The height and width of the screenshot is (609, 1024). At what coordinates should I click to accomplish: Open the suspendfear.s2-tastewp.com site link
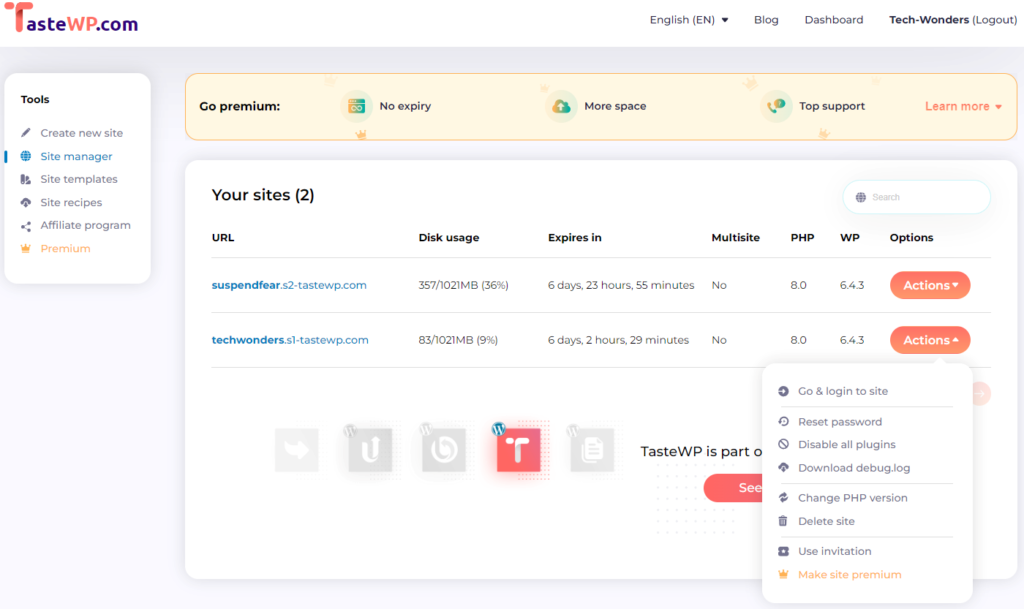pyautogui.click(x=289, y=285)
